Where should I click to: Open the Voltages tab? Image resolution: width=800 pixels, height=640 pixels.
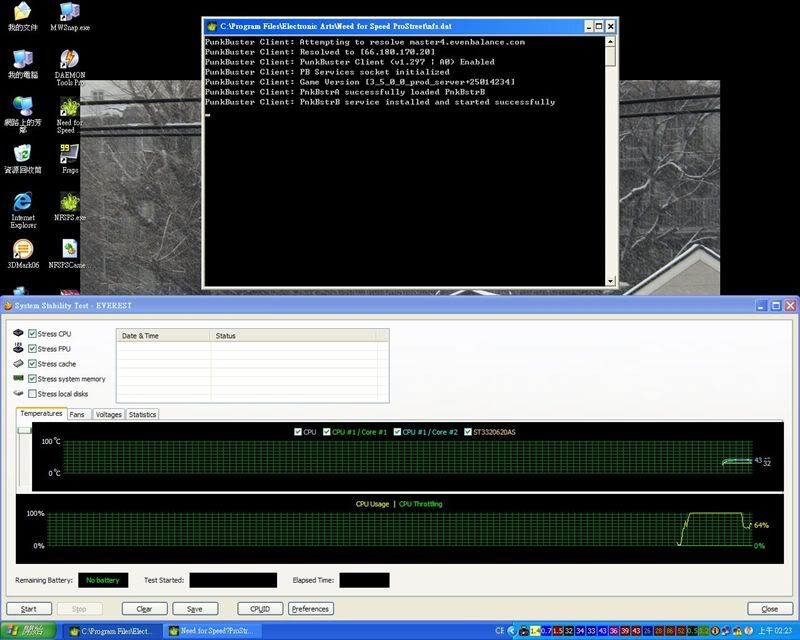(x=109, y=414)
